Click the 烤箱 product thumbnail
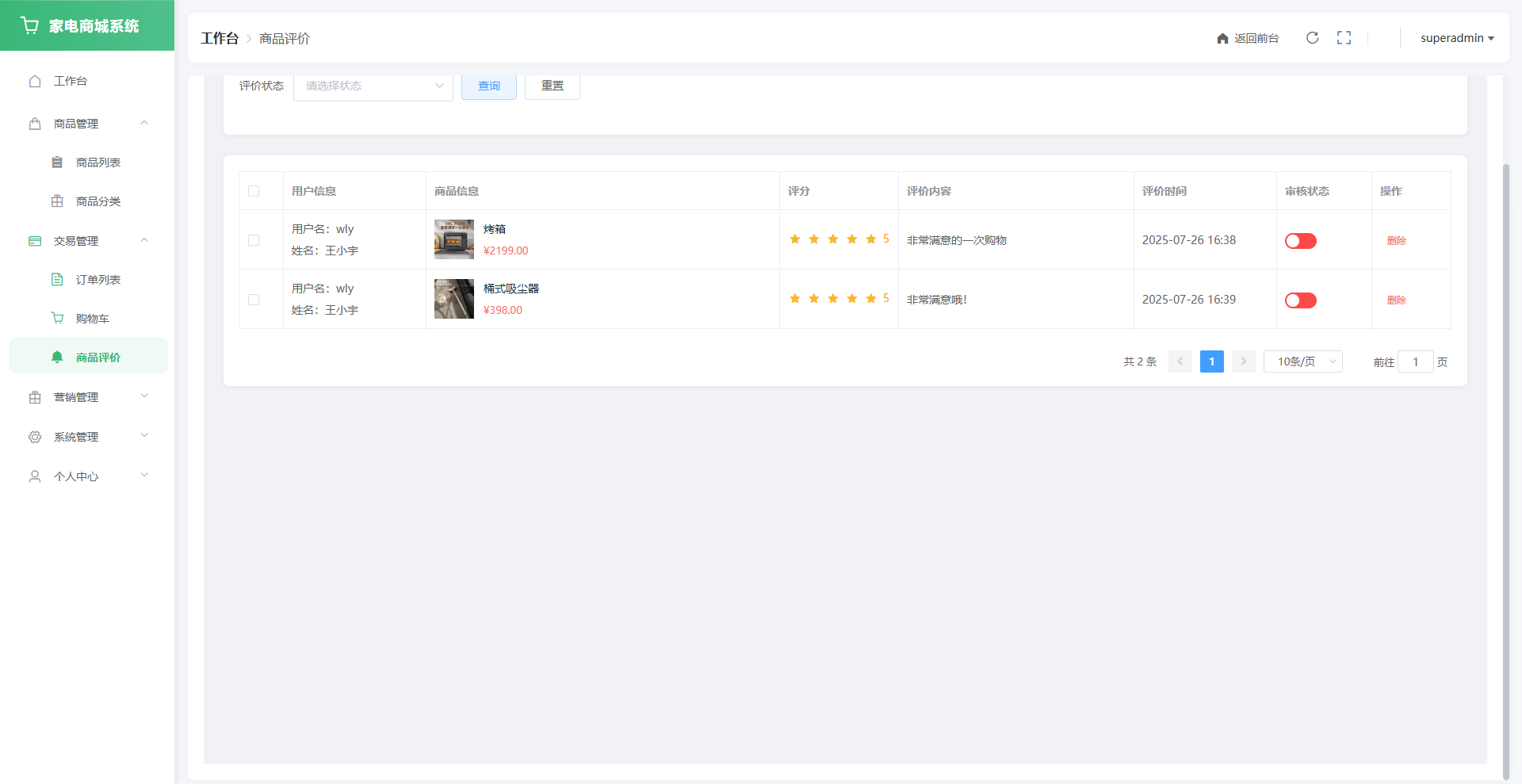The height and width of the screenshot is (784, 1522). 453,239
